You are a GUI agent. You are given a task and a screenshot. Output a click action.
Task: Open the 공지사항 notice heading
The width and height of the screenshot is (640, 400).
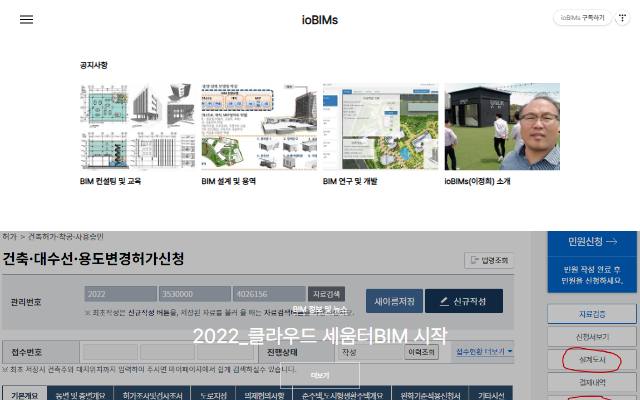(x=94, y=65)
